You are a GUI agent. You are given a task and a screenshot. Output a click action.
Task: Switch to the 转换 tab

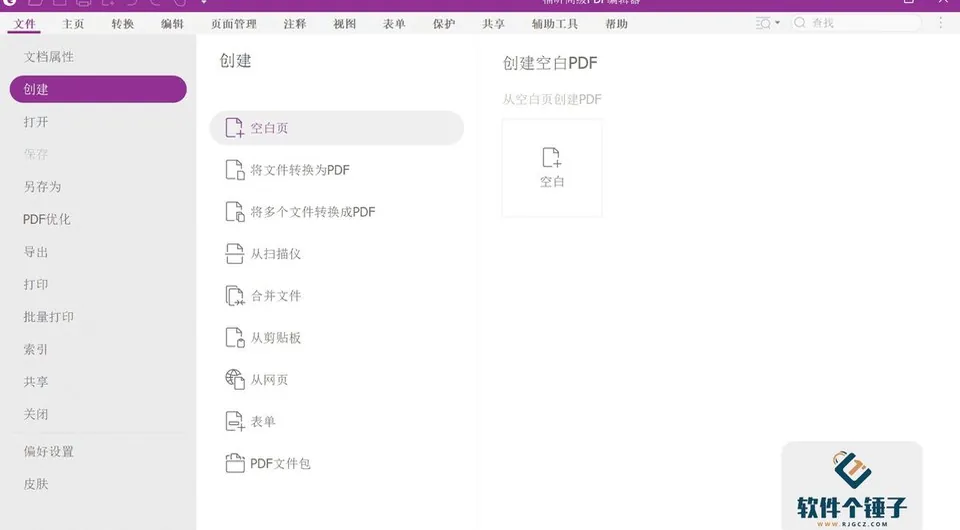click(x=122, y=24)
